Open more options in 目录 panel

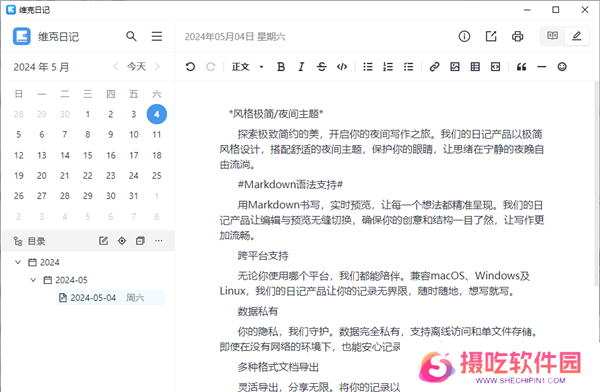coord(159,241)
